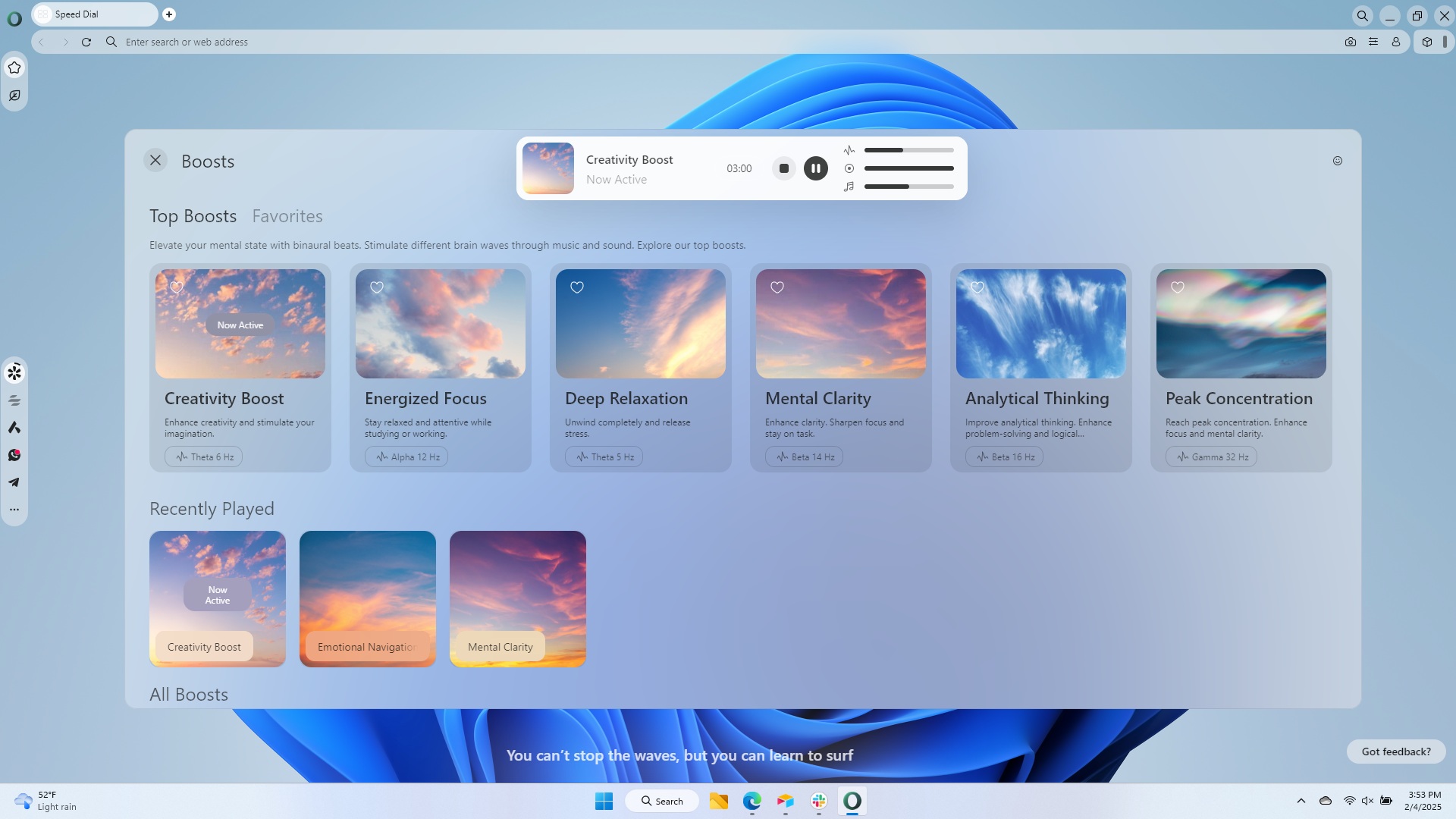This screenshot has width=1456, height=819.
Task: Switch to the Favorites tab
Action: tap(287, 216)
